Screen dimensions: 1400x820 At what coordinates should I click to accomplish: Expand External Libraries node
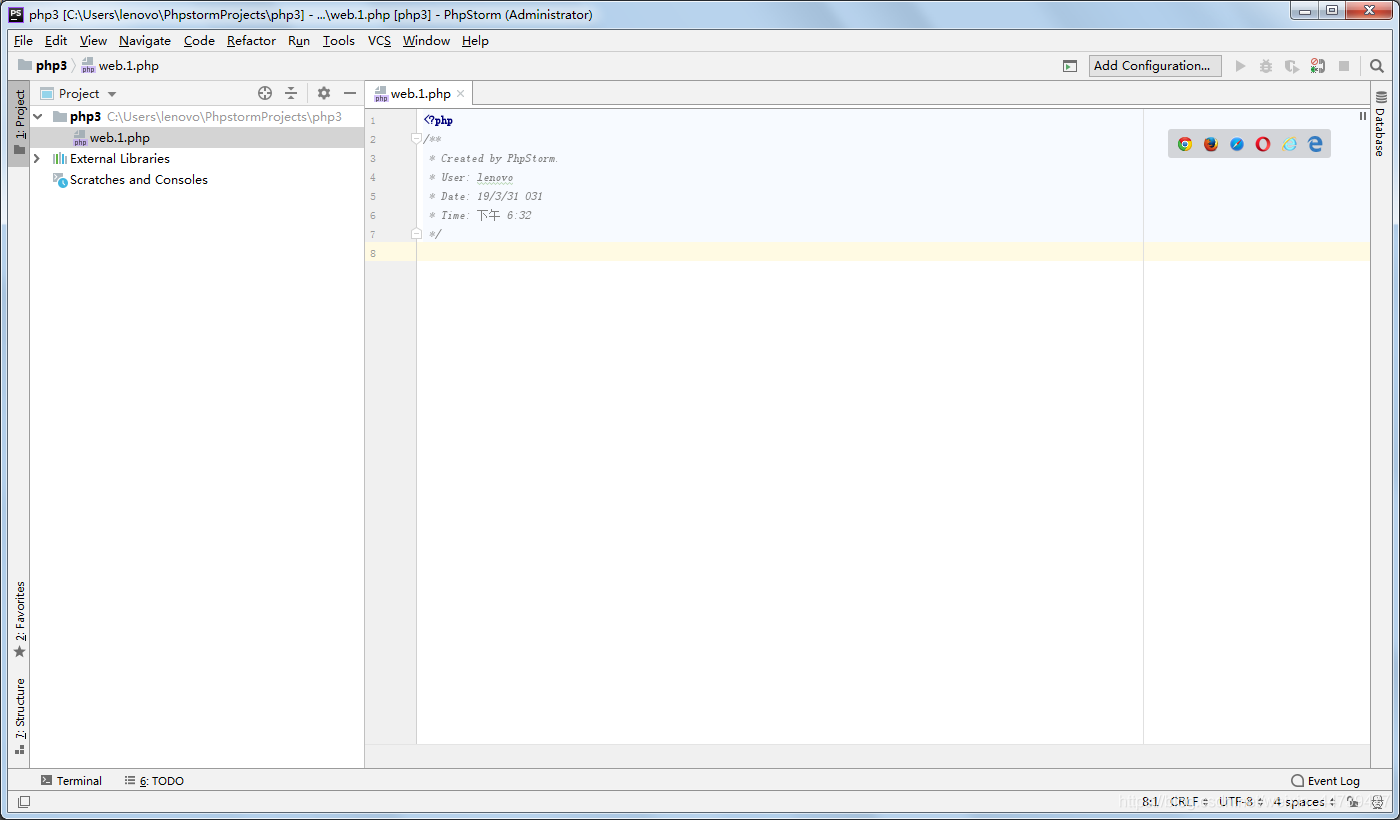coord(37,159)
